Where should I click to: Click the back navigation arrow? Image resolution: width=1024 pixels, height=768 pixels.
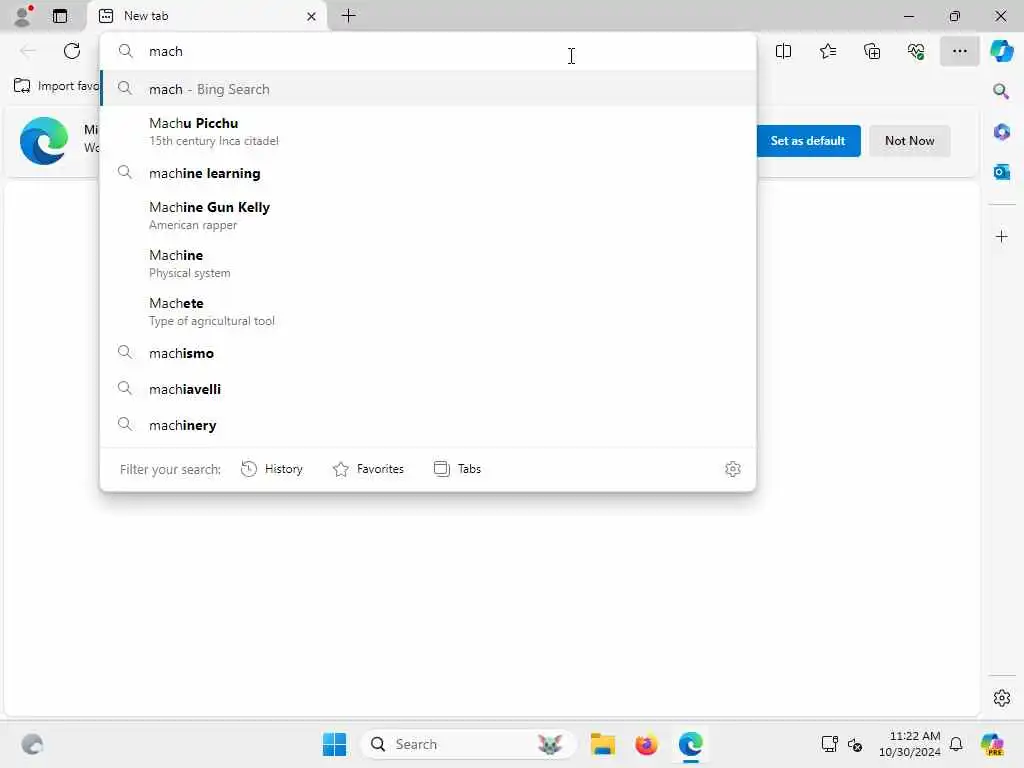tap(28, 51)
